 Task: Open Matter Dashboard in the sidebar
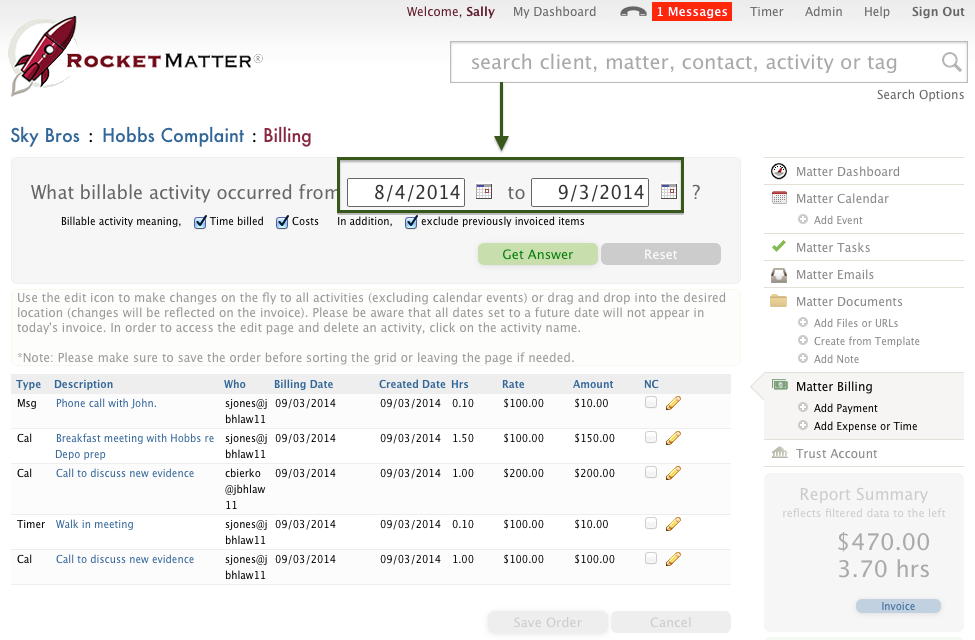(x=847, y=172)
